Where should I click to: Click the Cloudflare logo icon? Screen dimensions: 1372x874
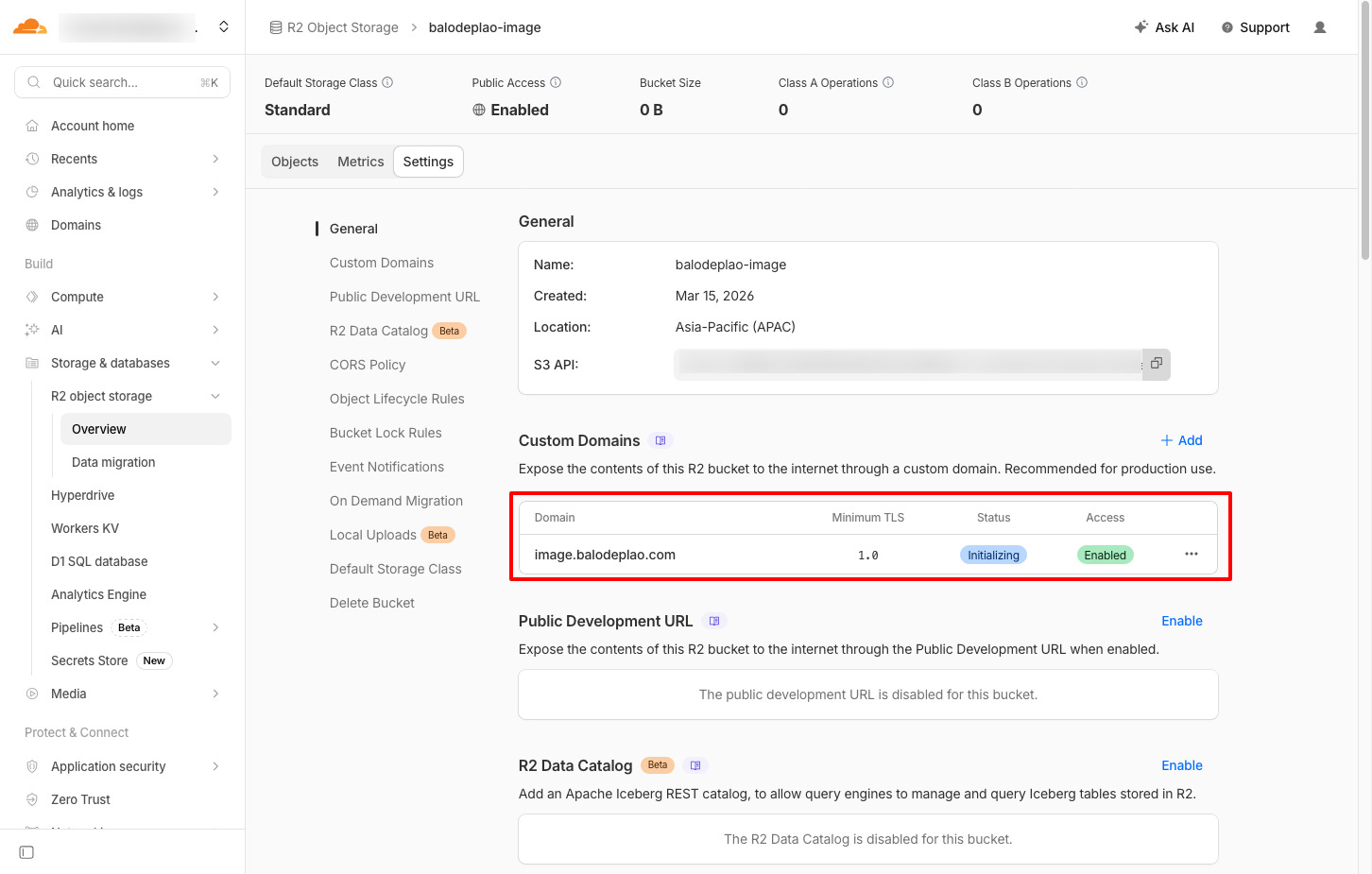[29, 26]
